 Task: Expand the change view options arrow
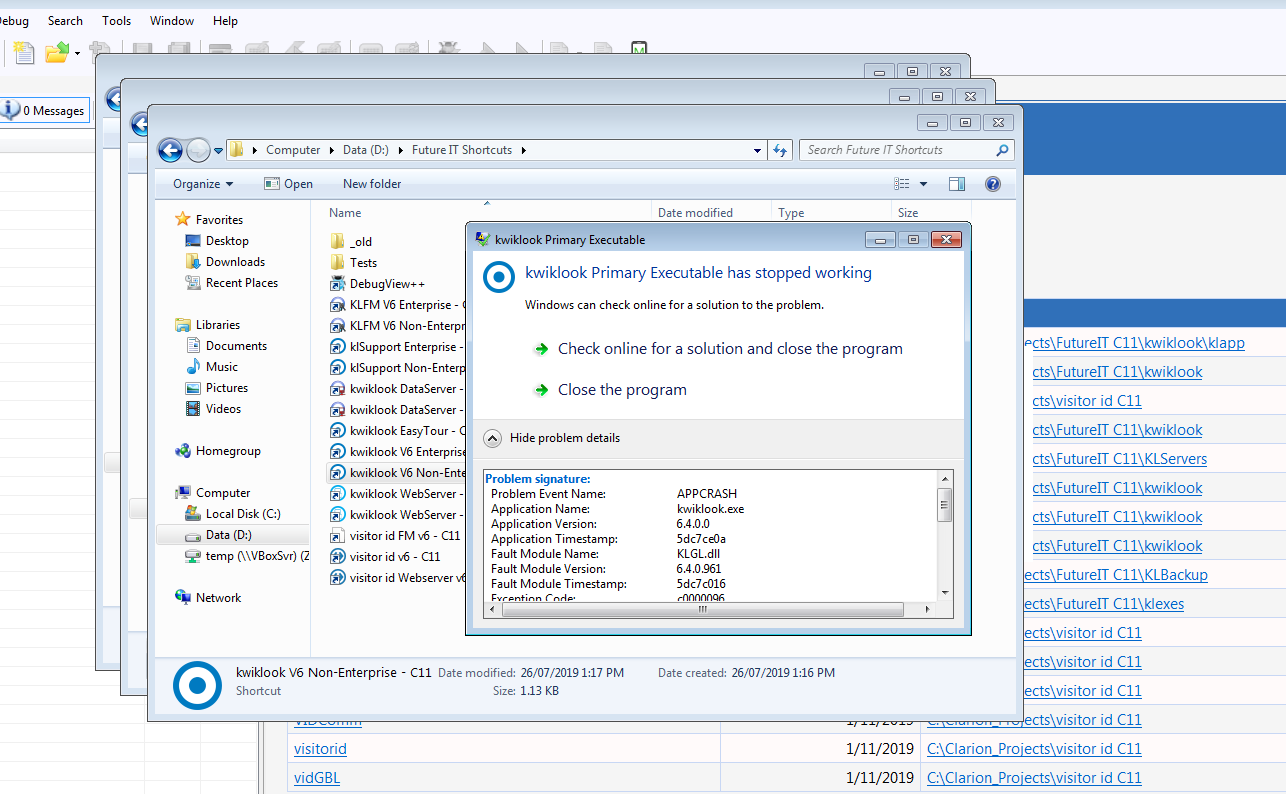point(923,184)
